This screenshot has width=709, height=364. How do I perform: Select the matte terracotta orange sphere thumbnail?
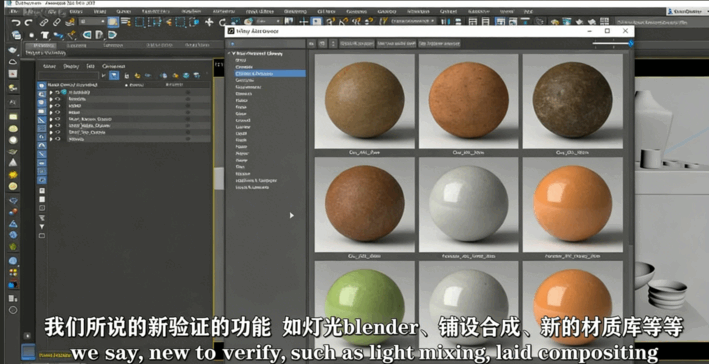[468, 100]
